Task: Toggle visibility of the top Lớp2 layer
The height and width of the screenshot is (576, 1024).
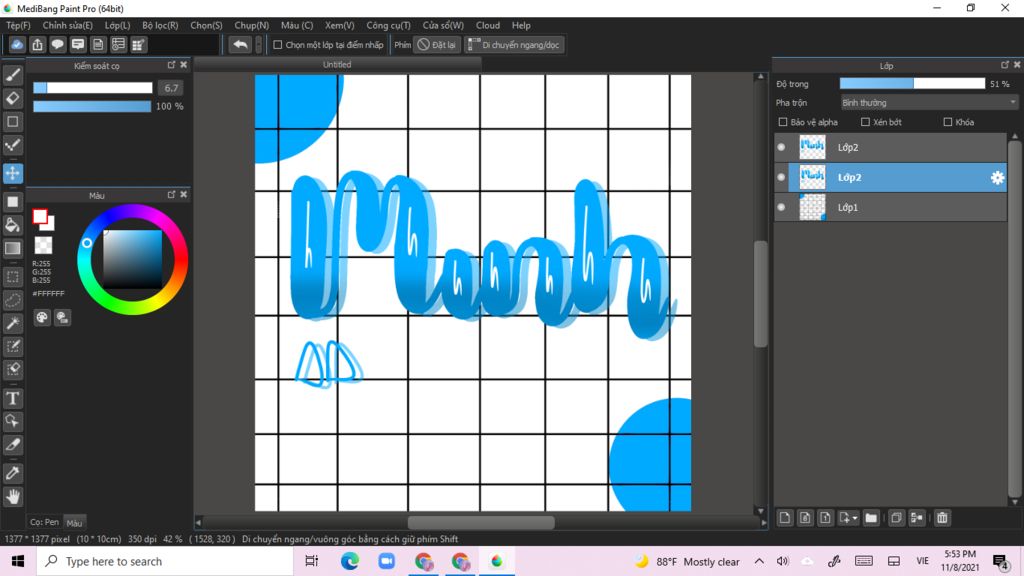Action: pyautogui.click(x=781, y=147)
